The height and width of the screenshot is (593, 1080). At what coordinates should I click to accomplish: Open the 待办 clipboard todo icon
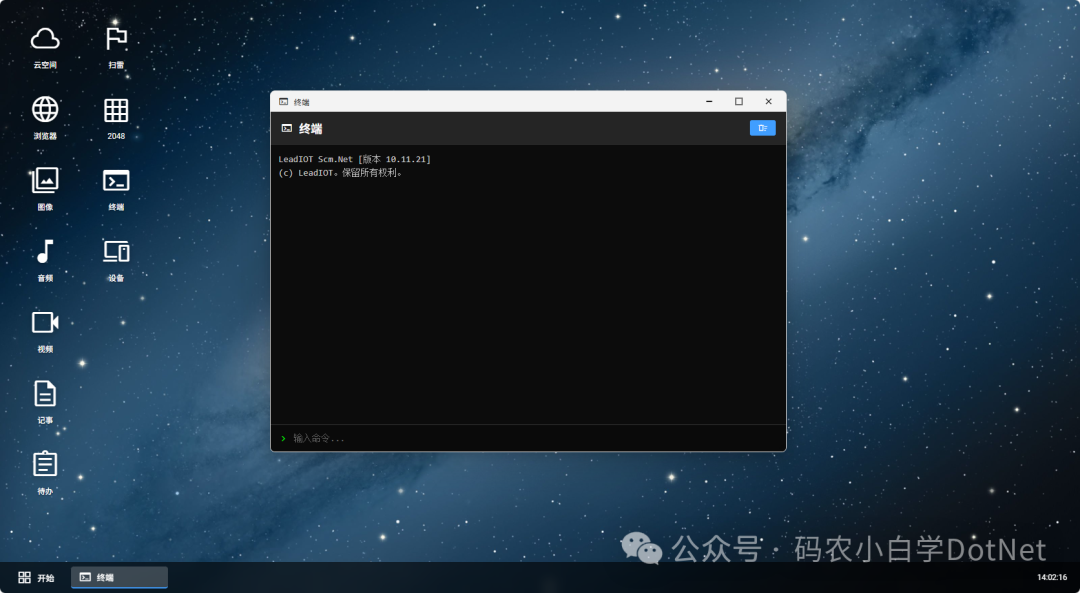[45, 472]
